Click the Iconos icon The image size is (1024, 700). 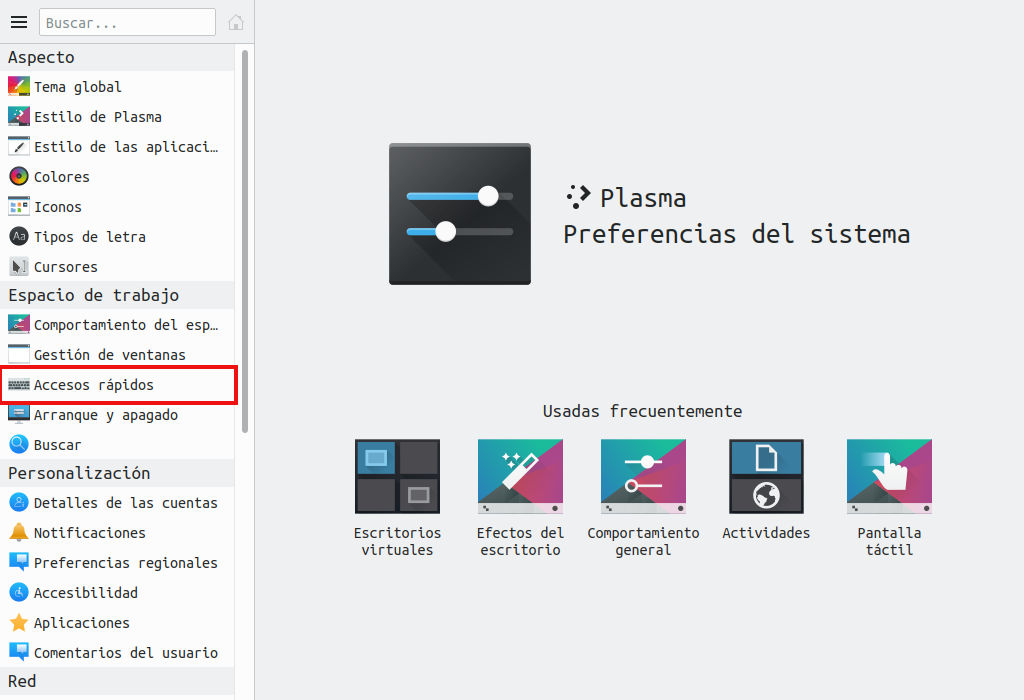(19, 206)
